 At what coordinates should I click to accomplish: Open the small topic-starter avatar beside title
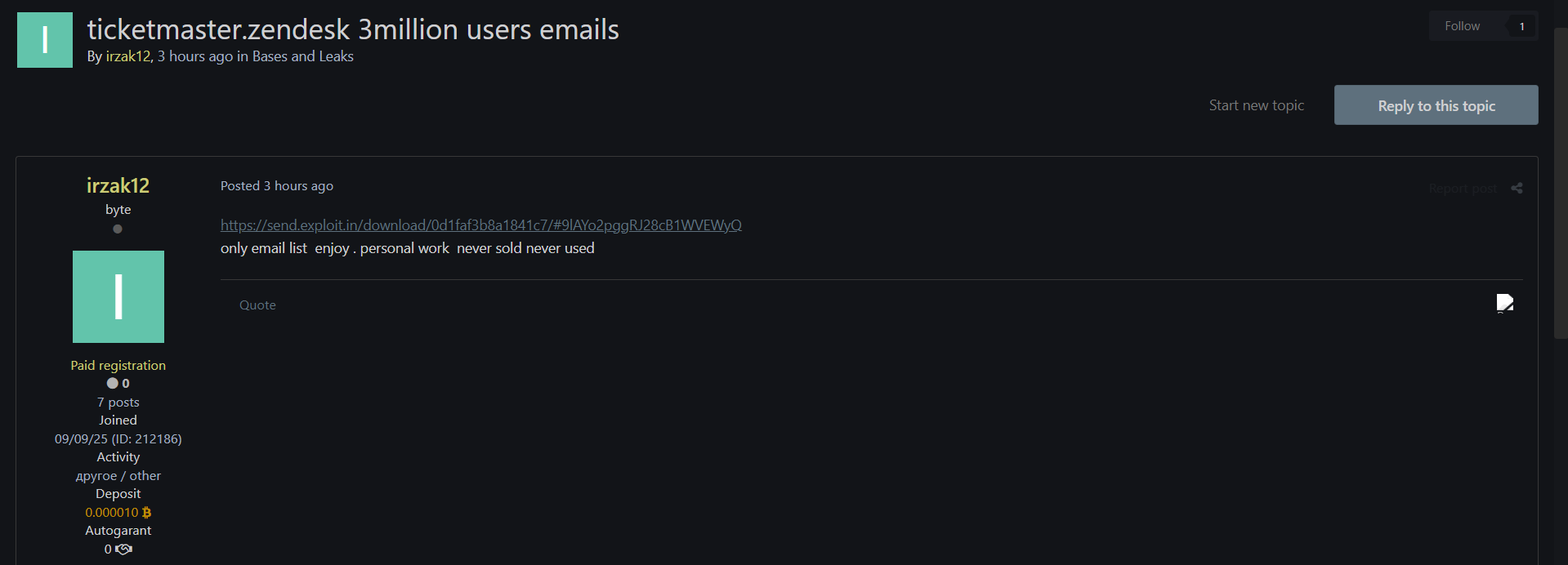[45, 40]
